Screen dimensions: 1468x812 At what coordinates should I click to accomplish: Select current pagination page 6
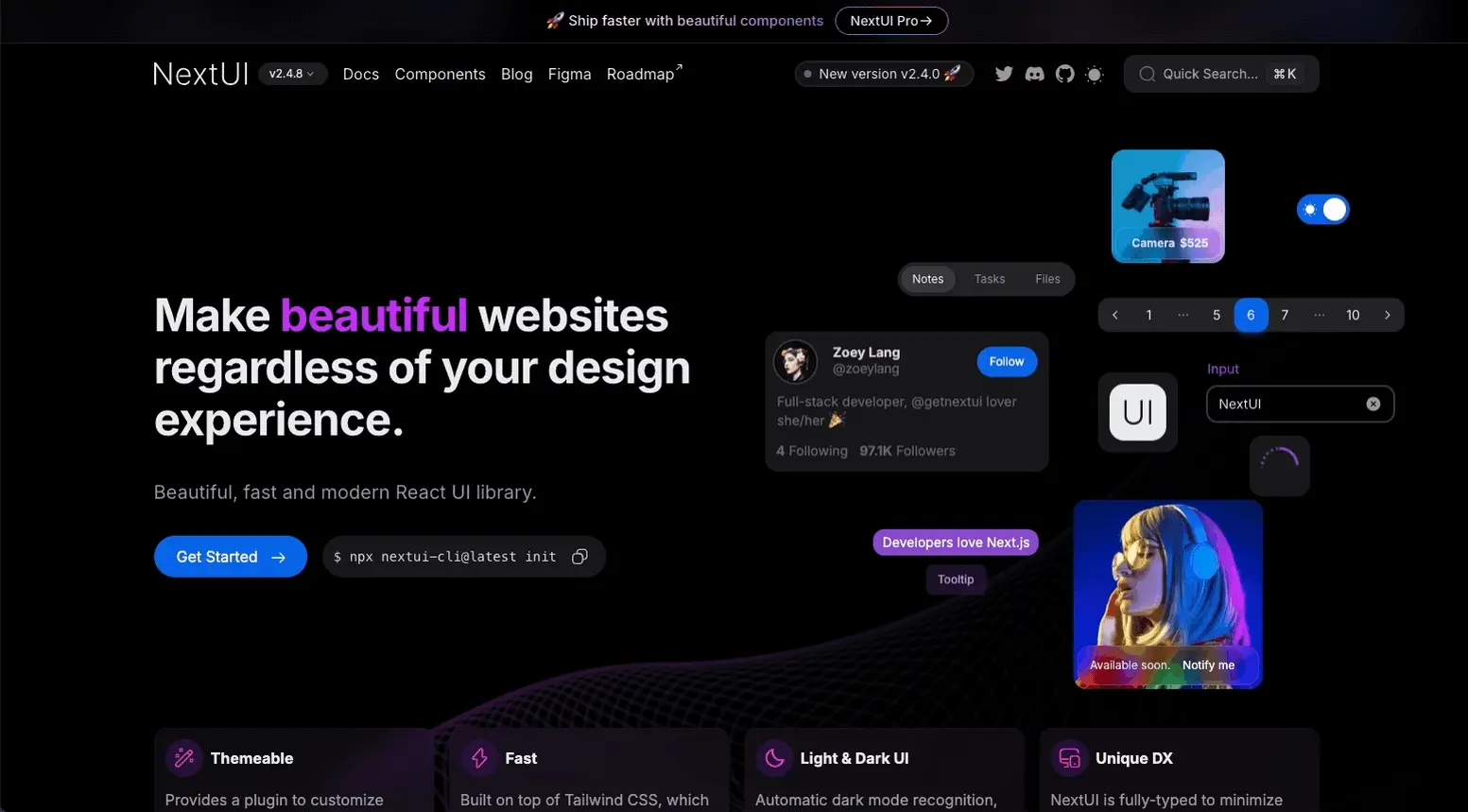click(x=1251, y=315)
